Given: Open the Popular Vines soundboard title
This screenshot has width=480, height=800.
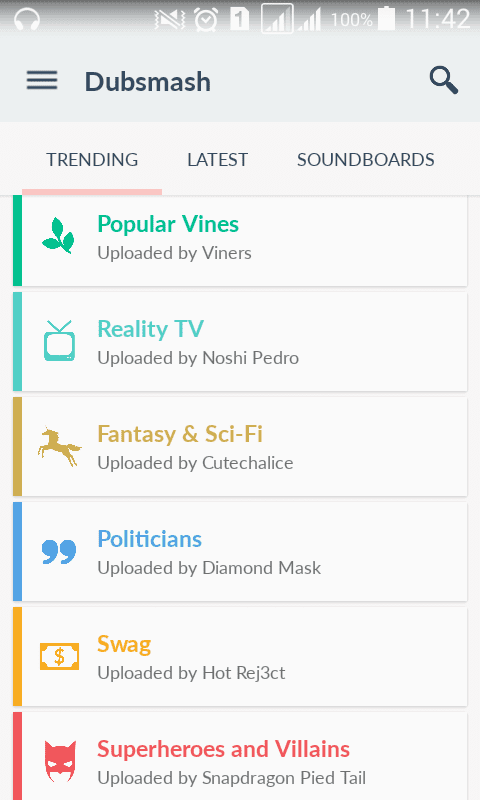Looking at the screenshot, I should (168, 224).
